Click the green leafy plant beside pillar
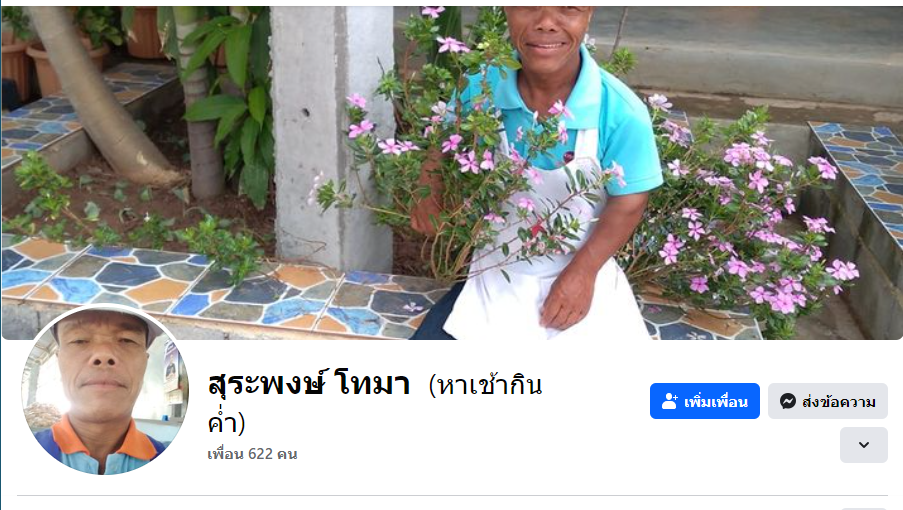The width and height of the screenshot is (903, 510). (x=230, y=104)
